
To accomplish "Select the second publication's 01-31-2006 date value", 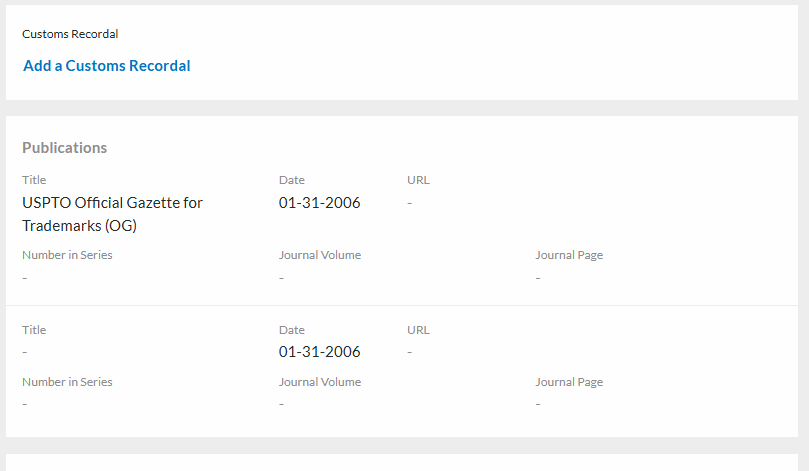I will [319, 352].
